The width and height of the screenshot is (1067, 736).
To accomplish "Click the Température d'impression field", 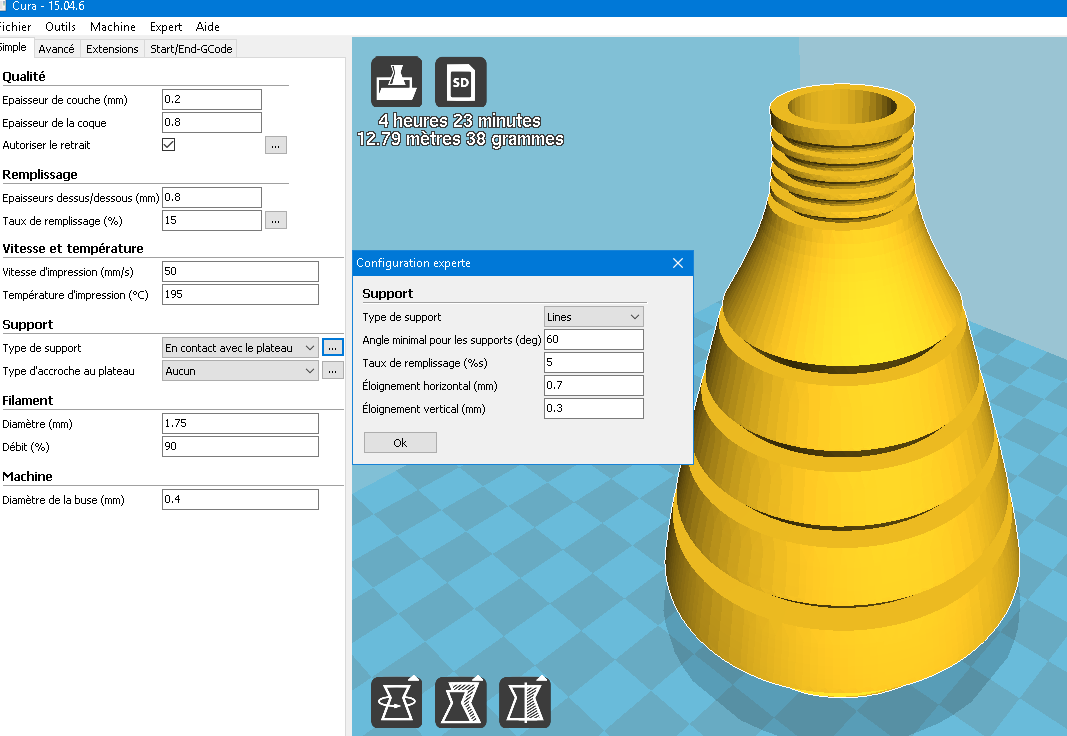I will pyautogui.click(x=240, y=295).
